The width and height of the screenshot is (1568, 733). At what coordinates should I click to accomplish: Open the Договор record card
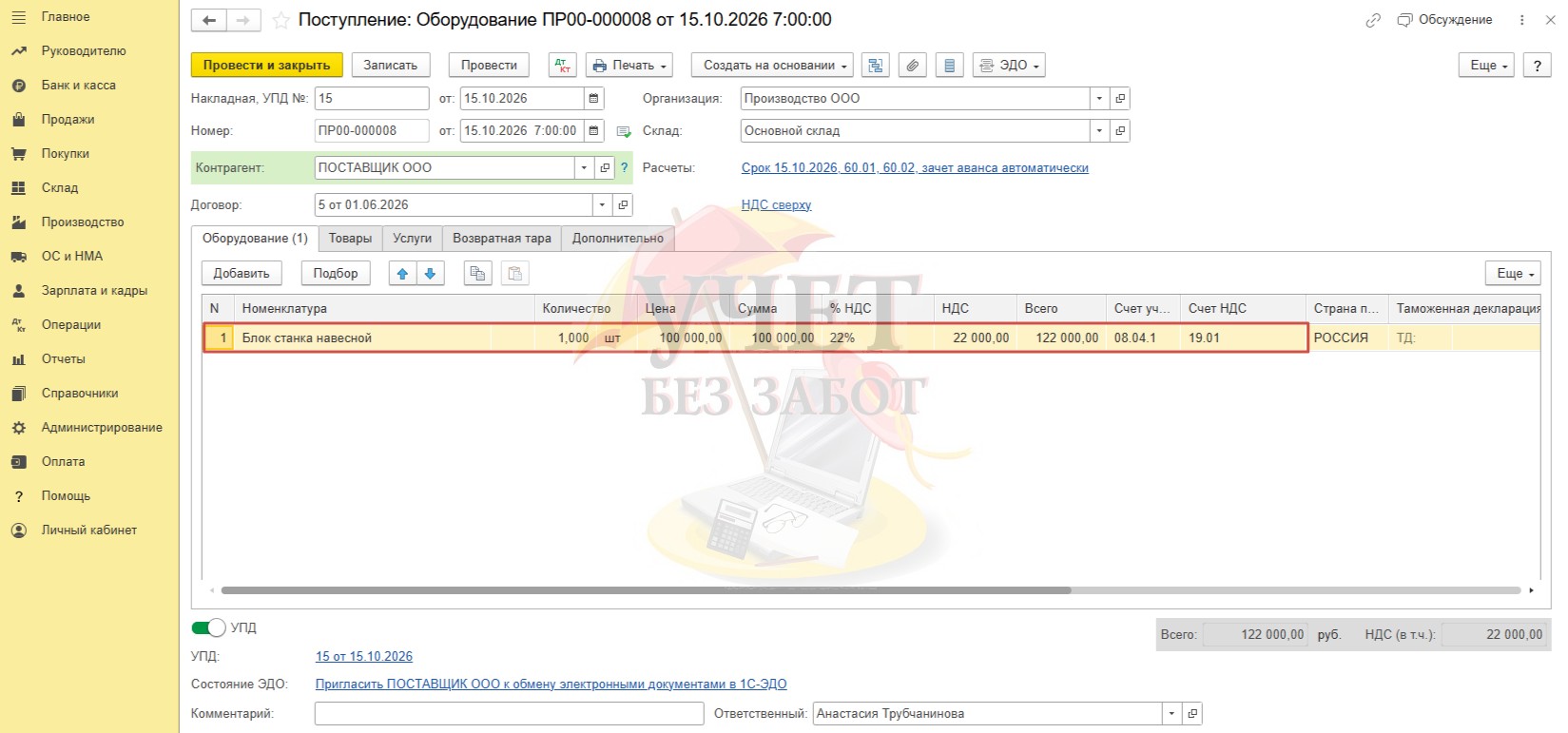(x=623, y=204)
